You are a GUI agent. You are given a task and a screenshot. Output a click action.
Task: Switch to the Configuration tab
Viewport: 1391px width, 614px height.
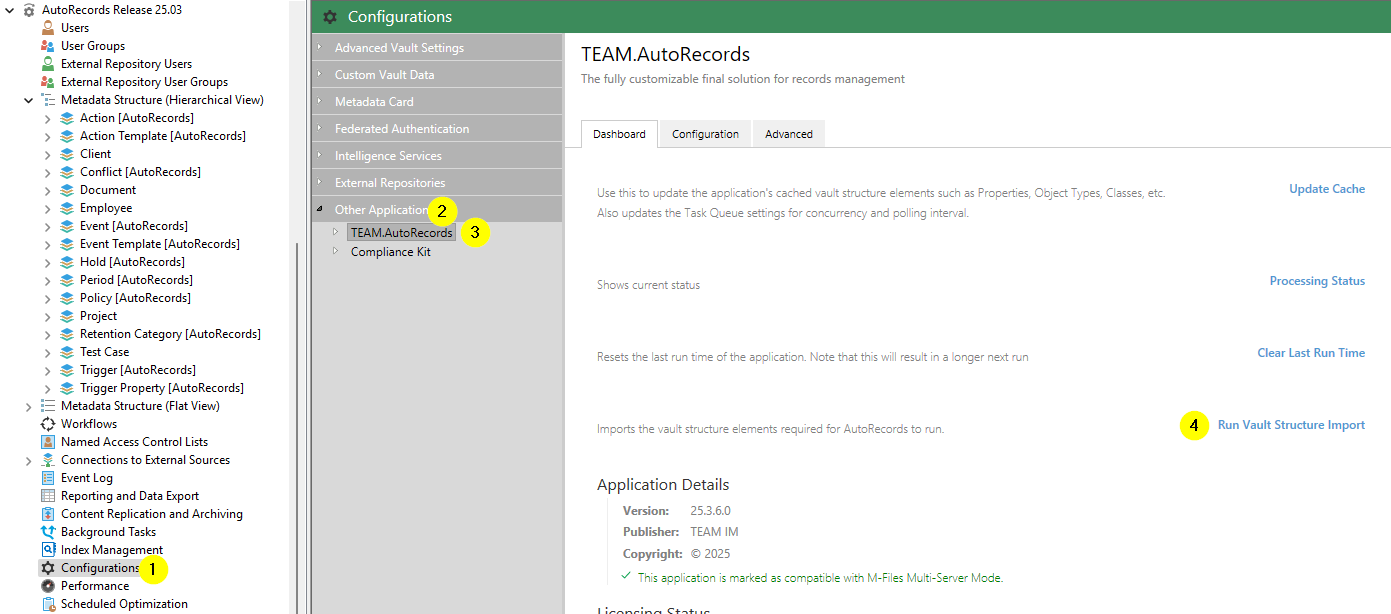pos(705,134)
